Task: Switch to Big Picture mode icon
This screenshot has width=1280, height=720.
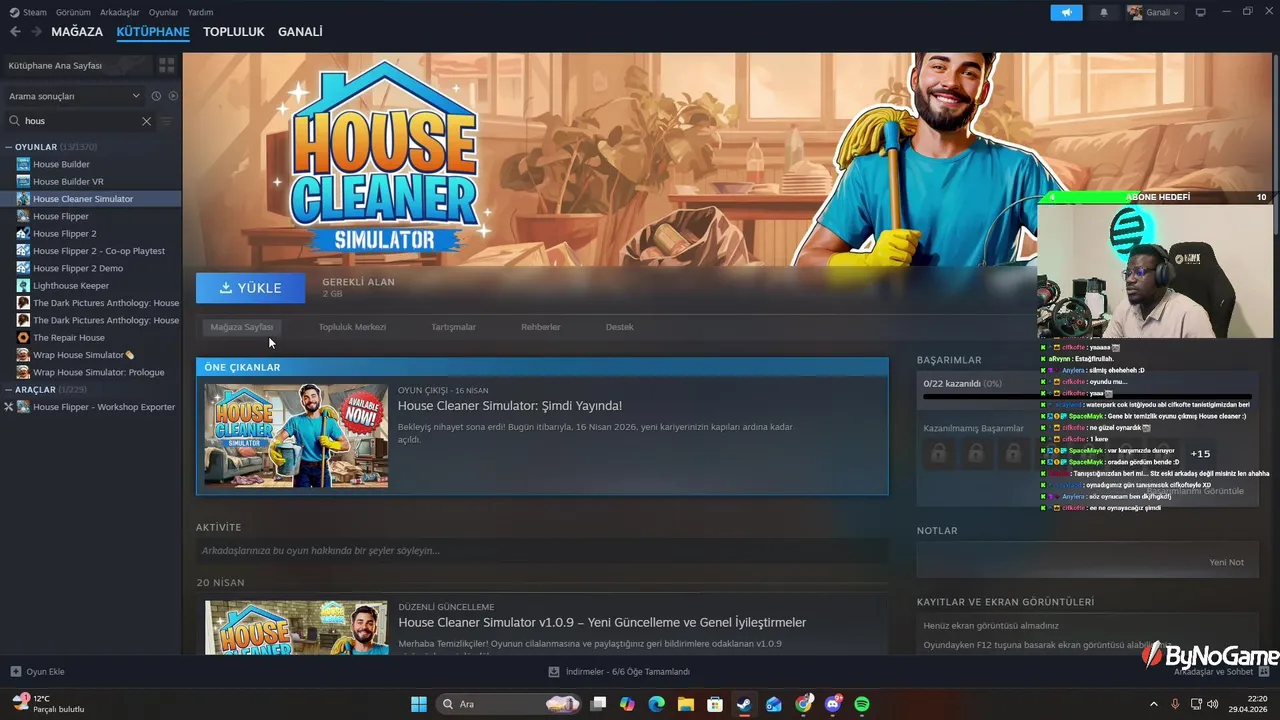Action: coord(1201,12)
